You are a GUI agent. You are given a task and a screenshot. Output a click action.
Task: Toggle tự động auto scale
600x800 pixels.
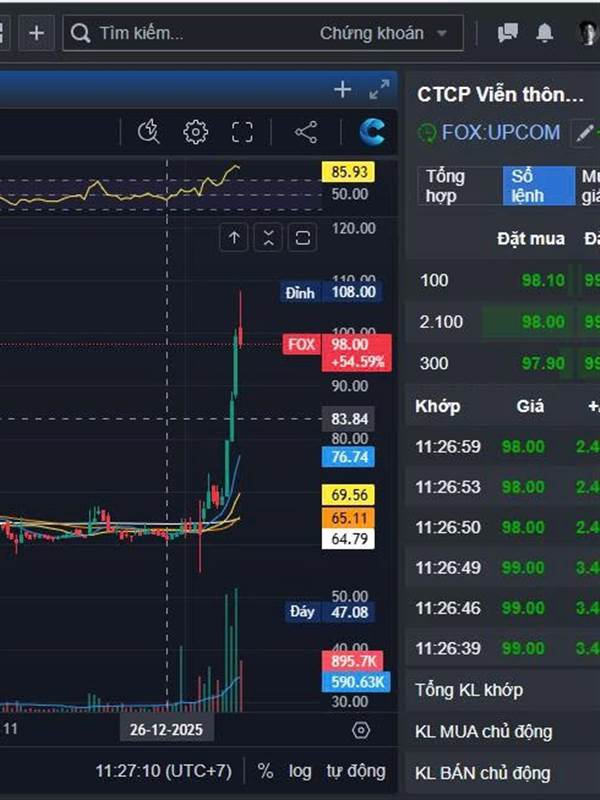[356, 770]
